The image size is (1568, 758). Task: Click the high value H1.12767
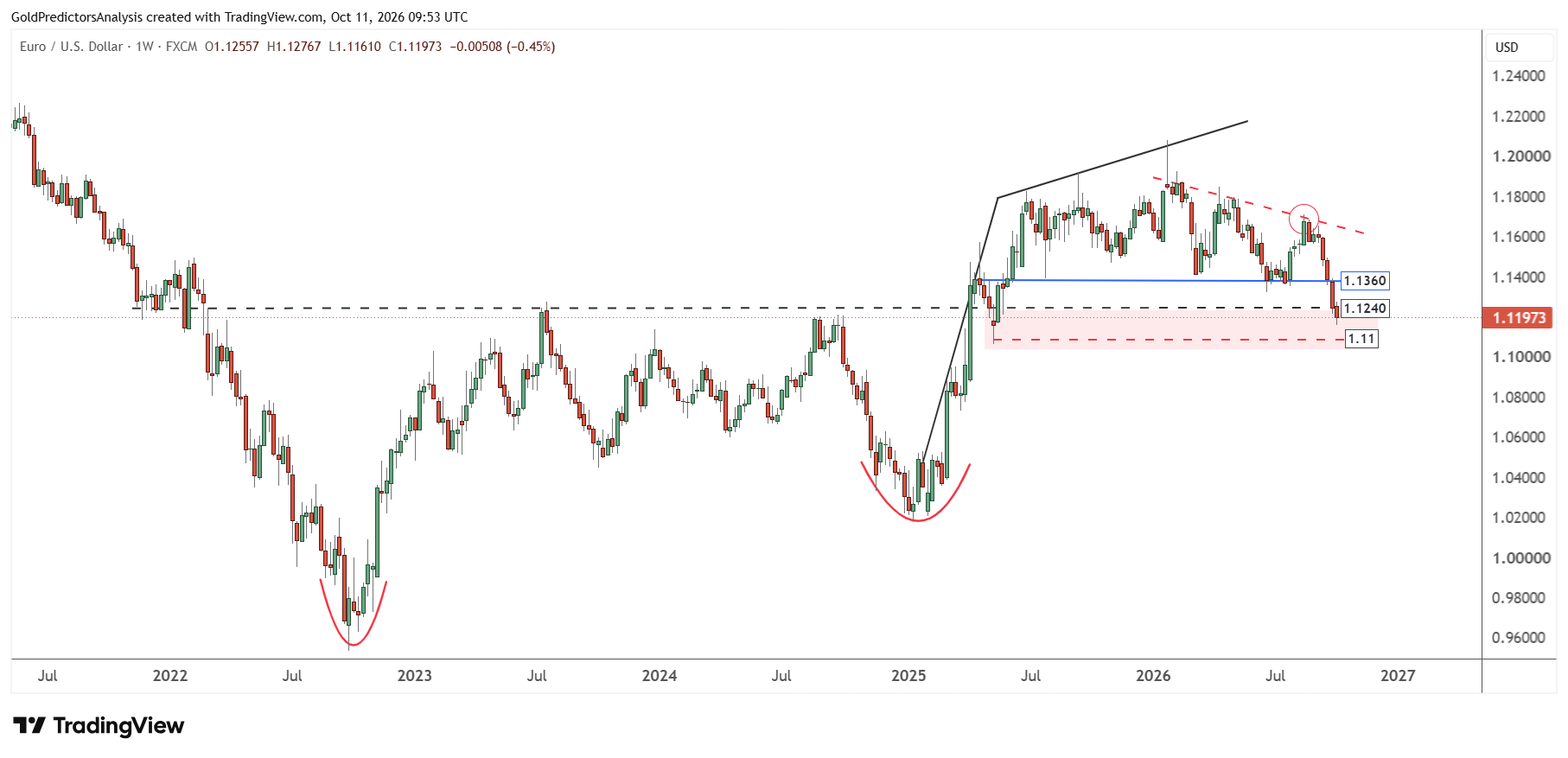point(294,47)
